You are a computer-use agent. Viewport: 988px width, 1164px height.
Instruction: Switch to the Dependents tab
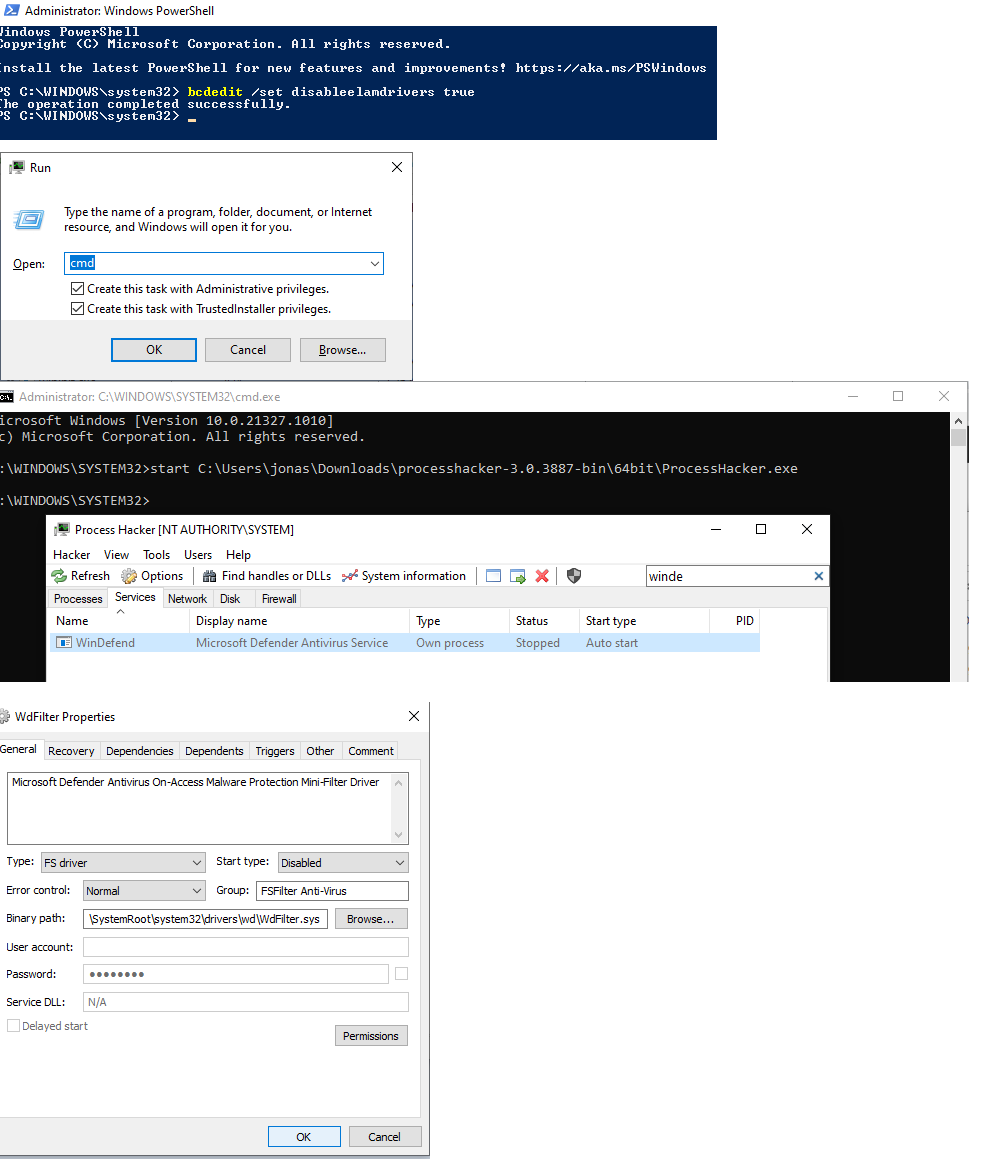[214, 751]
